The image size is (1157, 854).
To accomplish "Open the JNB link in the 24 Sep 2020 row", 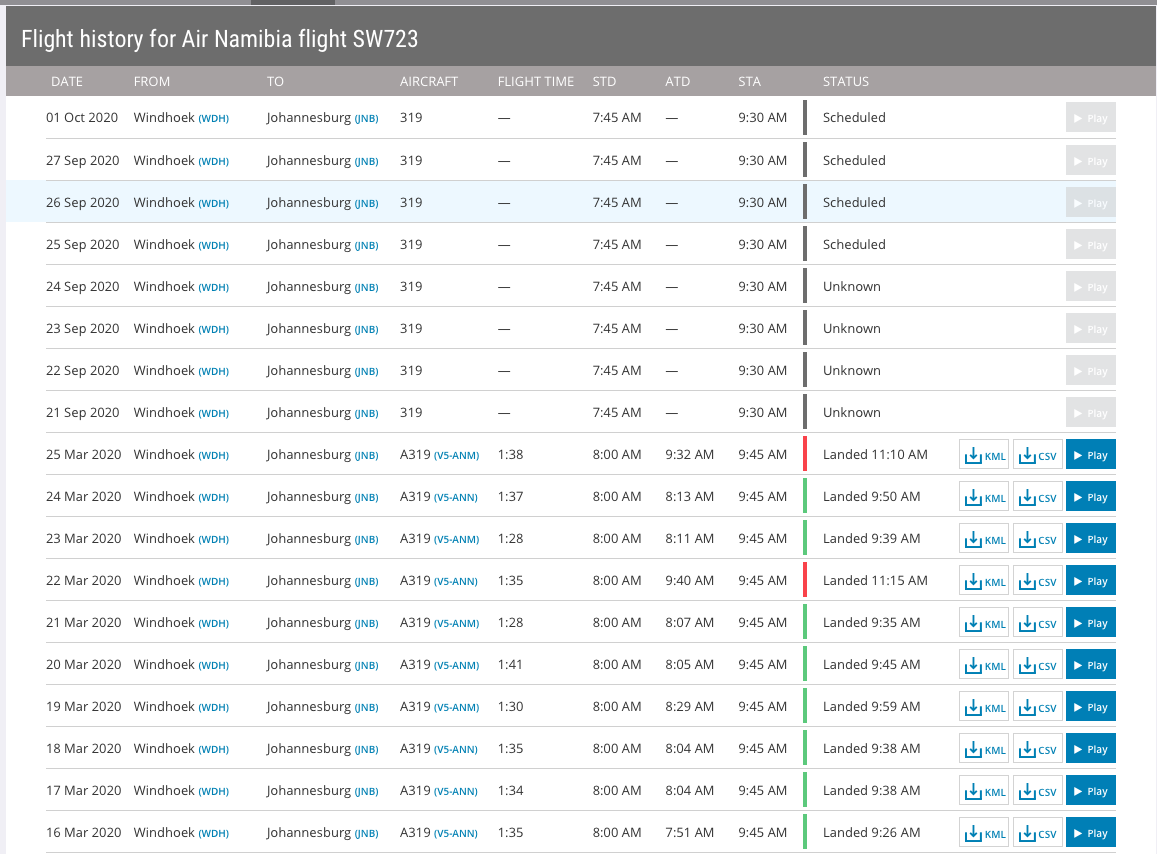I will click(367, 288).
